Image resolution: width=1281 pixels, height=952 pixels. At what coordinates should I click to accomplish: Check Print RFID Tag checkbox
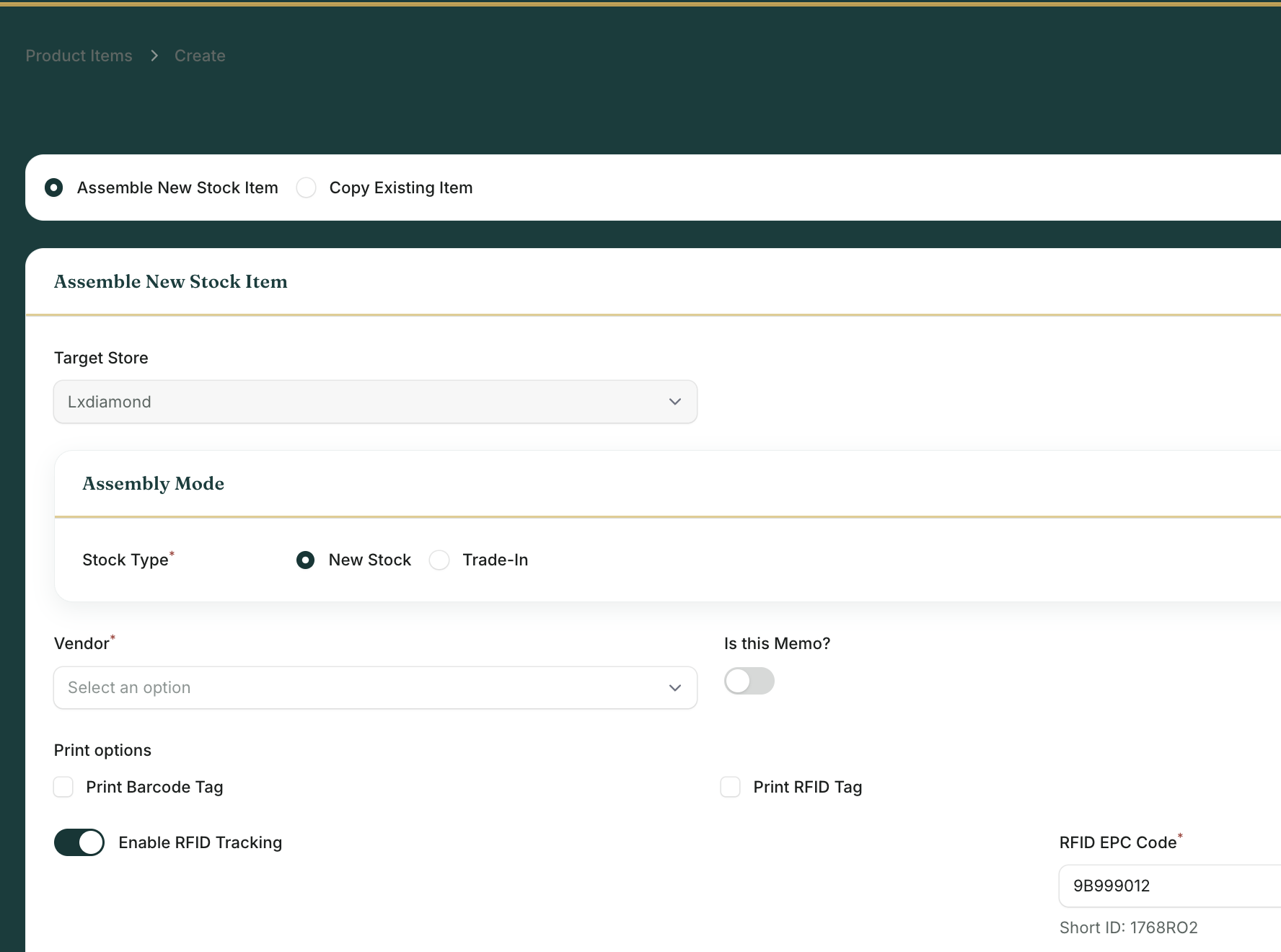point(731,787)
